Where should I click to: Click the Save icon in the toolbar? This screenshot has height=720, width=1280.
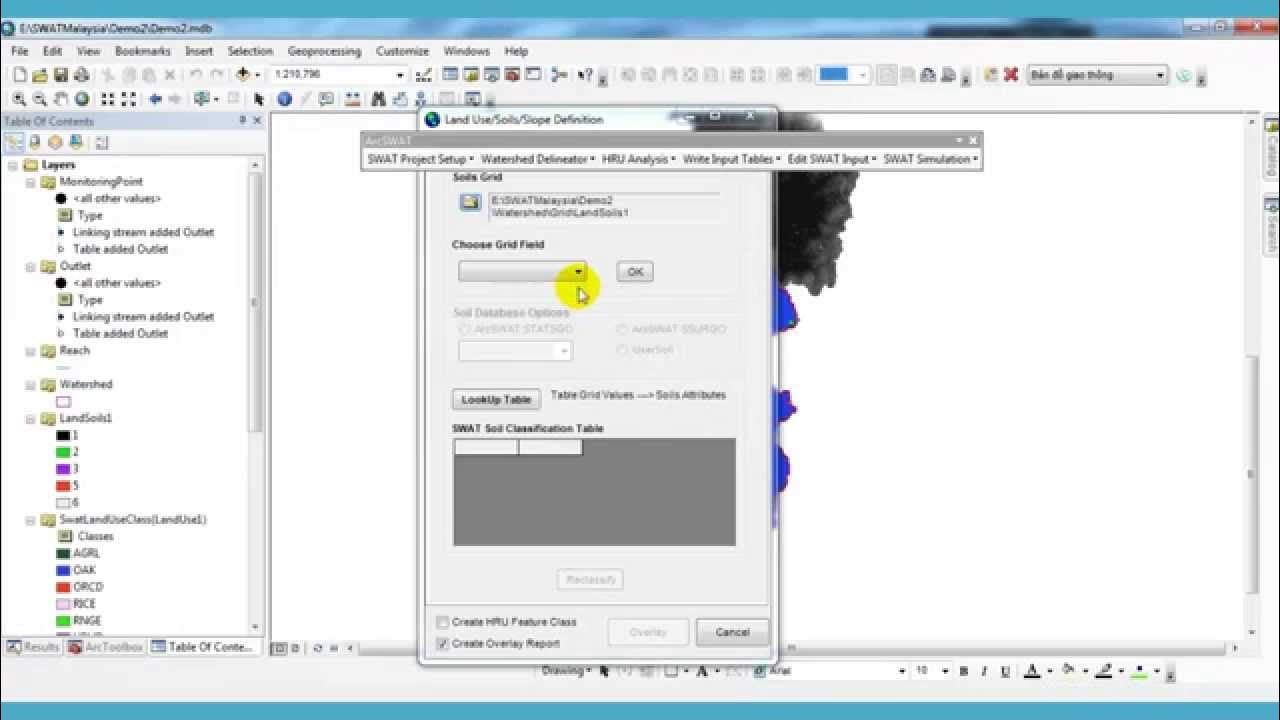coord(60,75)
